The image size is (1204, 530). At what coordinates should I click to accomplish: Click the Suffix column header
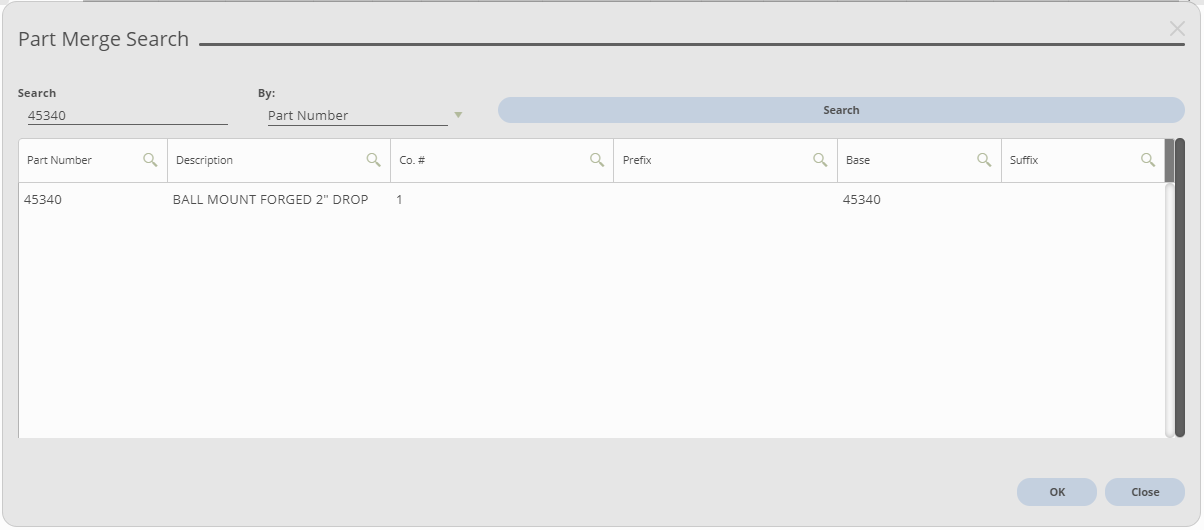point(1083,160)
